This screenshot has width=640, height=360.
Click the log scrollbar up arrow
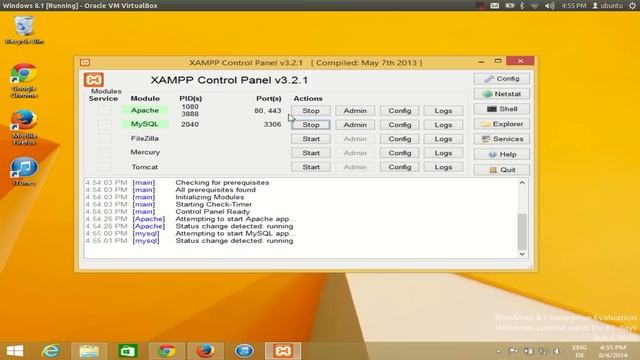tap(522, 182)
